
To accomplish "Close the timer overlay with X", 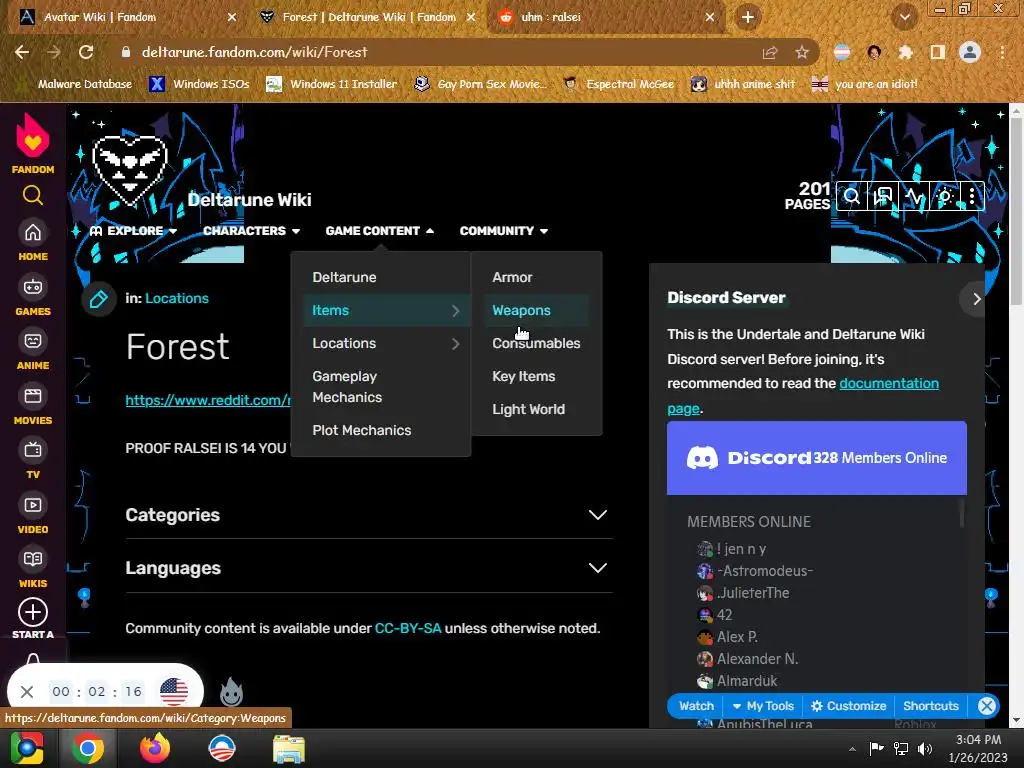I will point(27,692).
